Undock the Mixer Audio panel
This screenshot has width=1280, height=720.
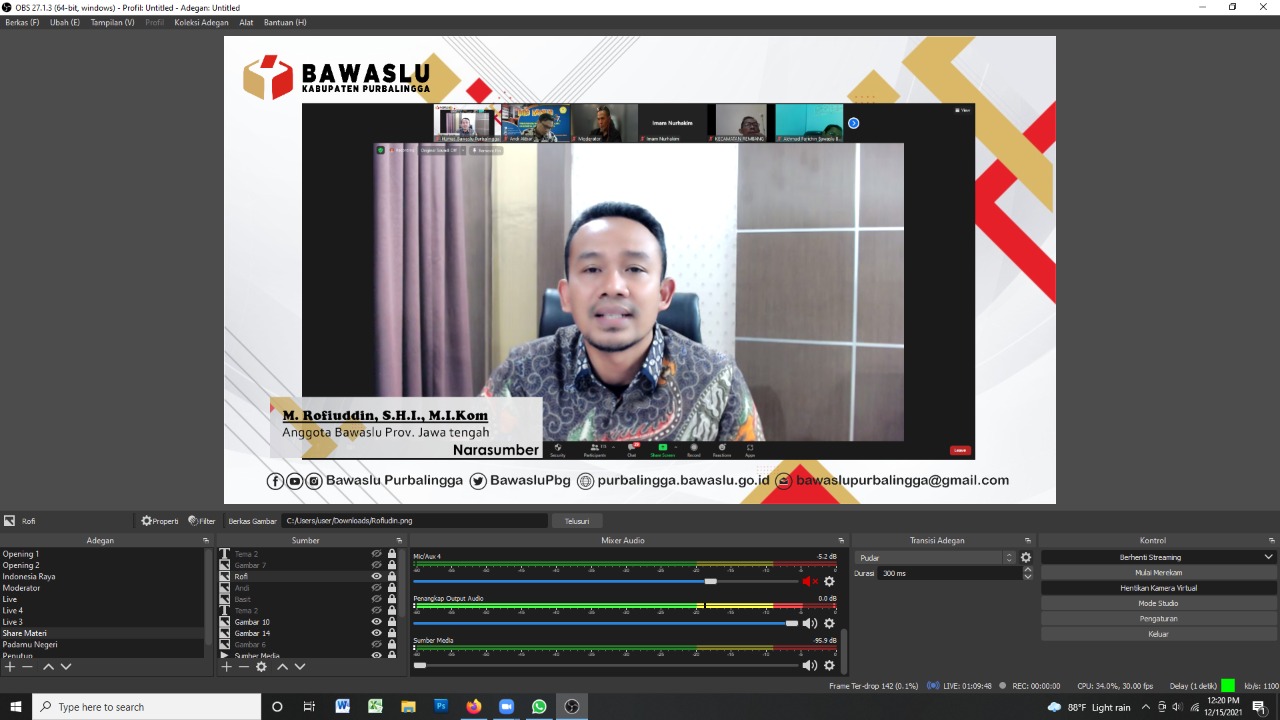click(841, 541)
